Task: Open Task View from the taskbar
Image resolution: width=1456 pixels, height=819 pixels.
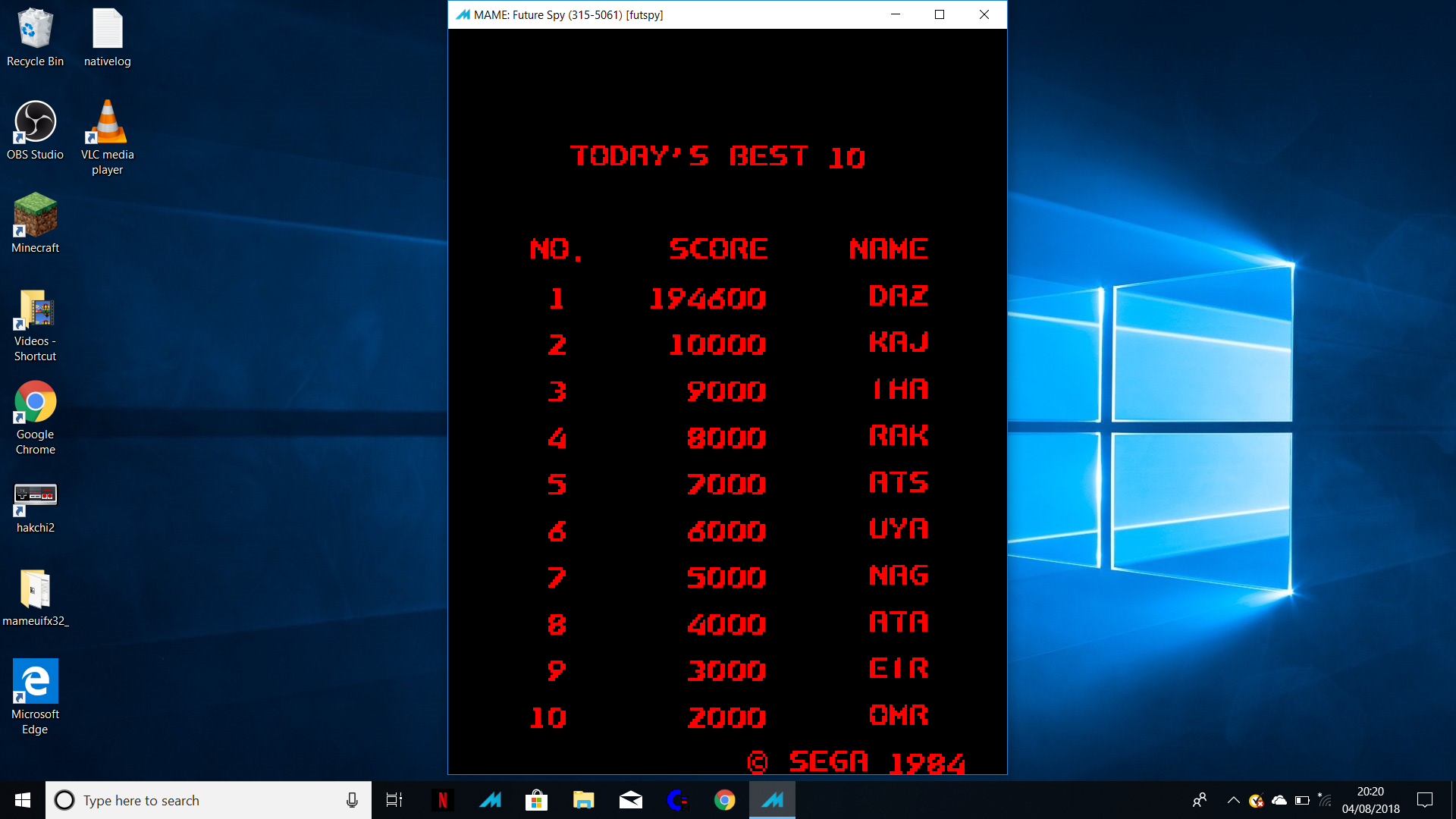Action: [394, 800]
